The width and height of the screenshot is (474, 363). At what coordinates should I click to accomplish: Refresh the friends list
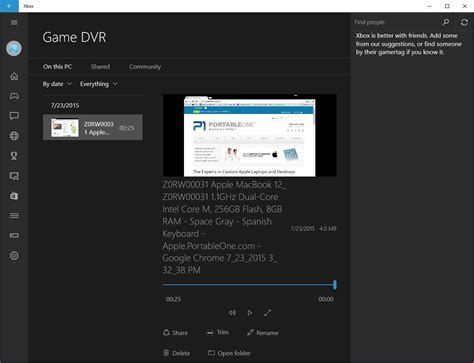point(464,22)
